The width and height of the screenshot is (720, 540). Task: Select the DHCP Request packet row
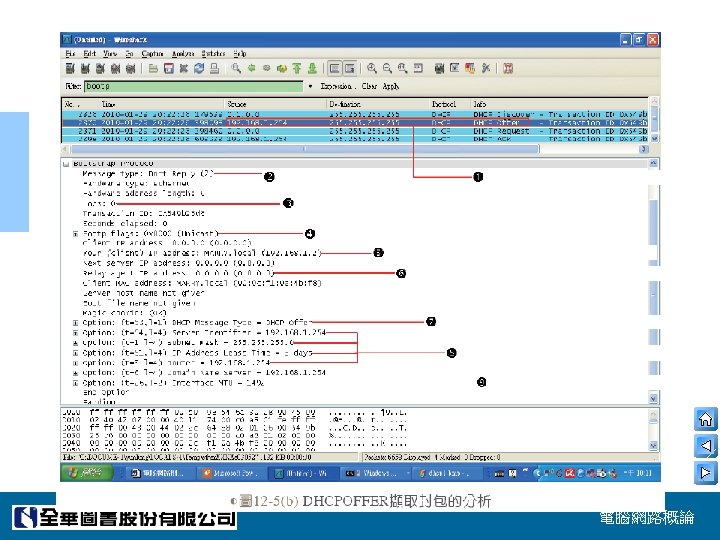354,131
